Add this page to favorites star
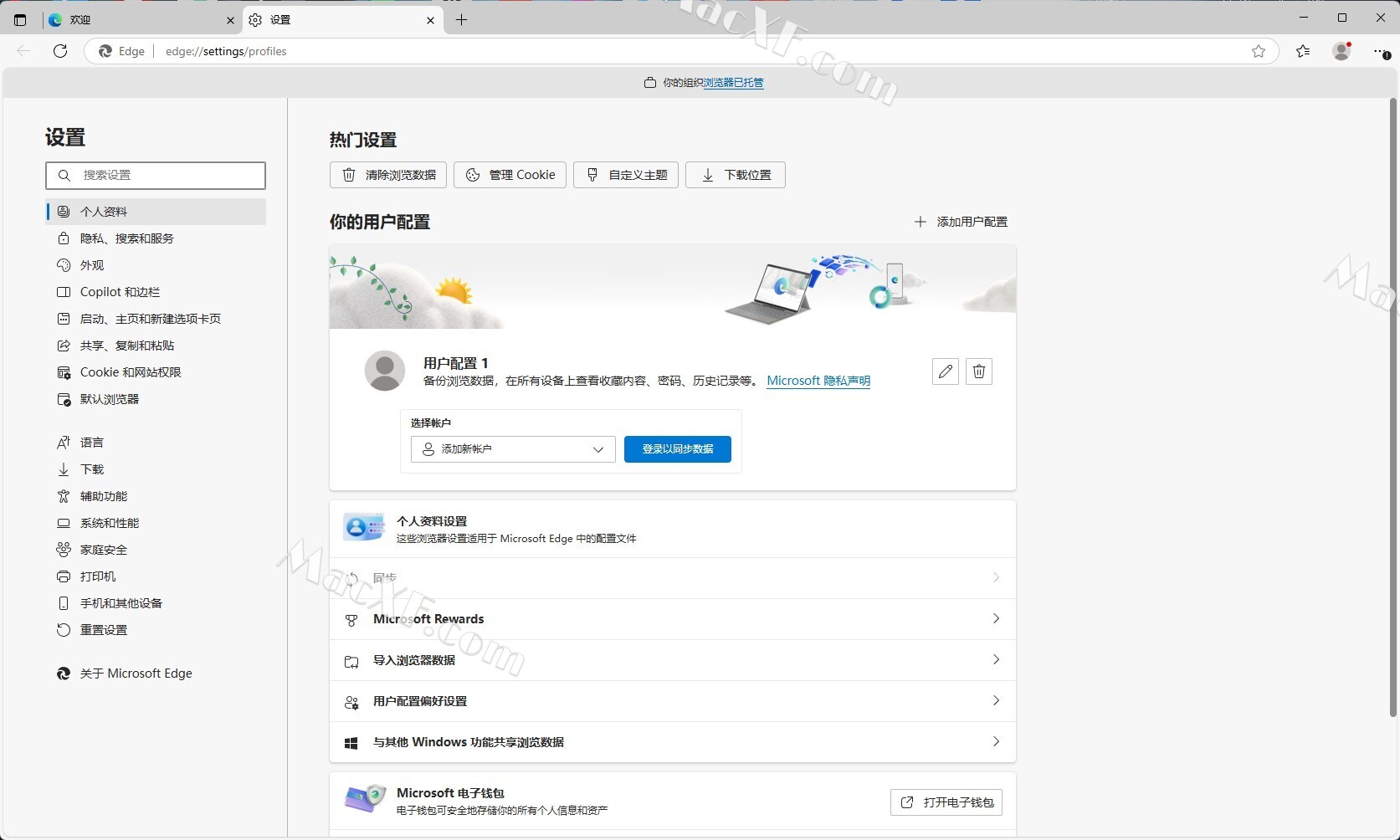The height and width of the screenshot is (840, 1400). (1259, 51)
